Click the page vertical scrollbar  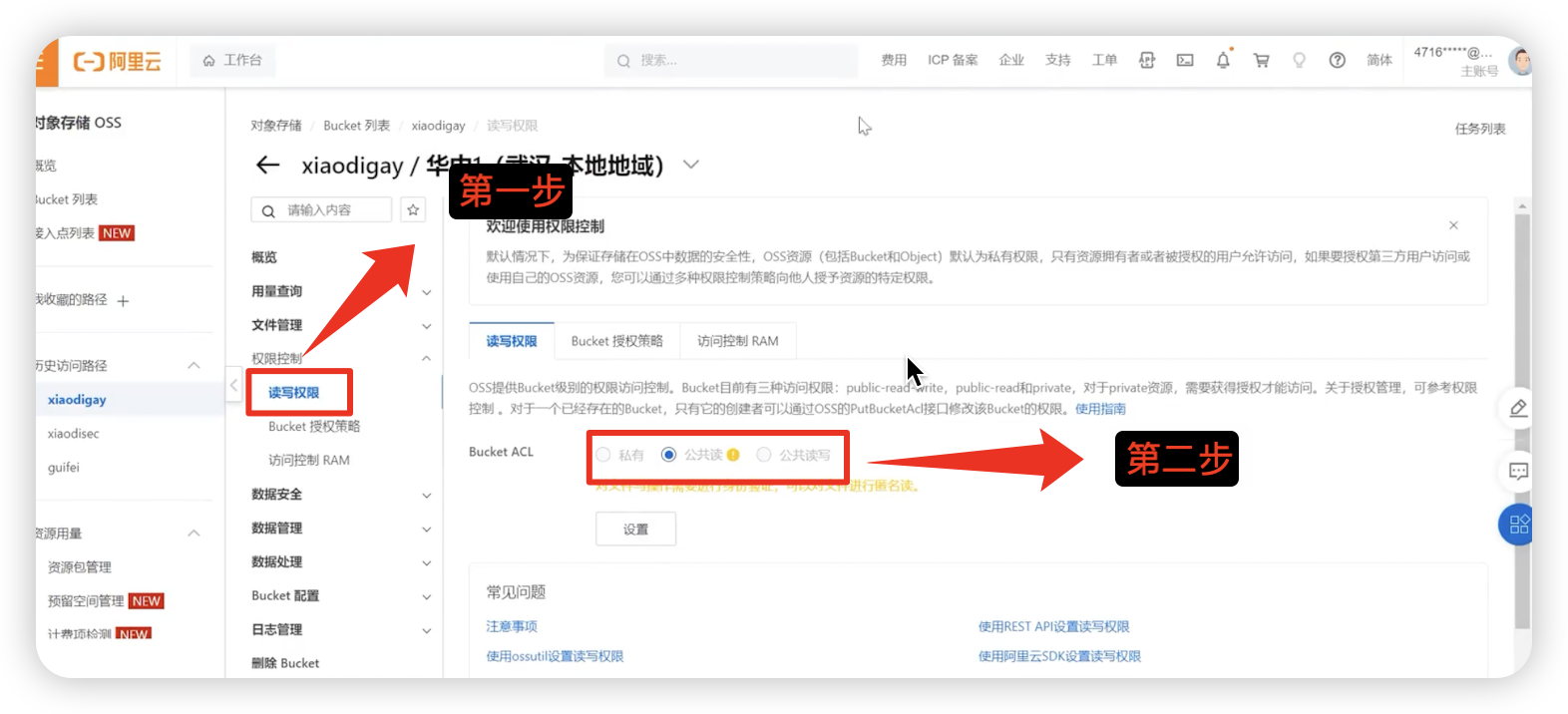pyautogui.click(x=1522, y=419)
